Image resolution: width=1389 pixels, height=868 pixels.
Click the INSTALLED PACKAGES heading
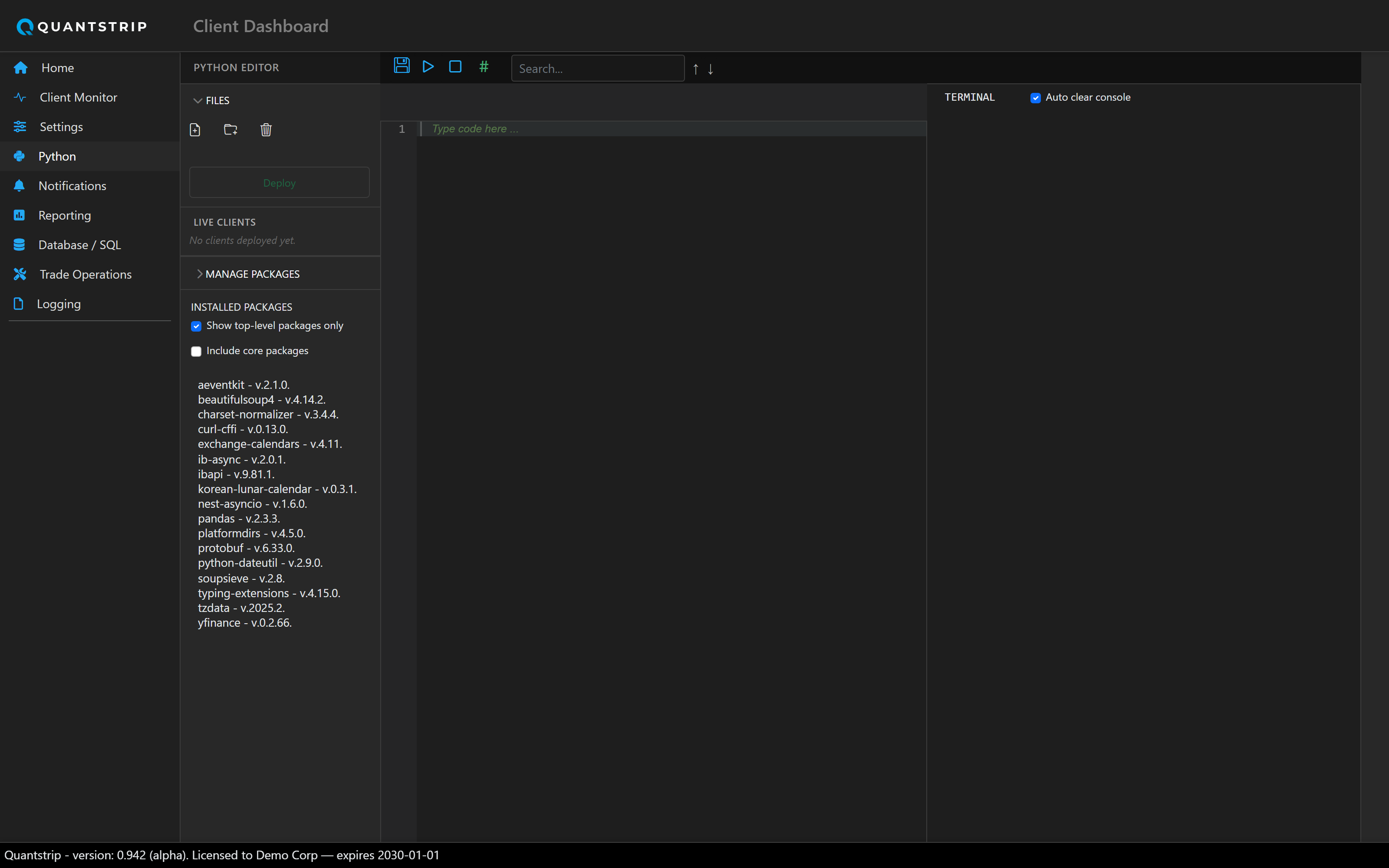click(x=242, y=307)
